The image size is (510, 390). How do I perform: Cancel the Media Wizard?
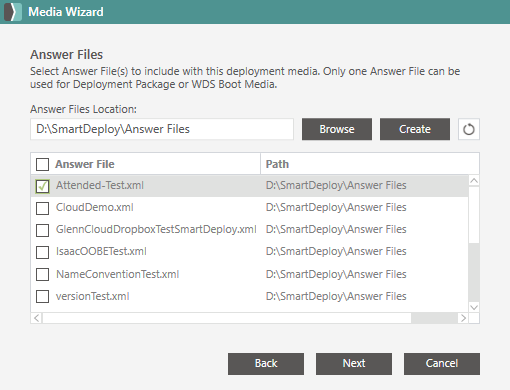click(442, 364)
